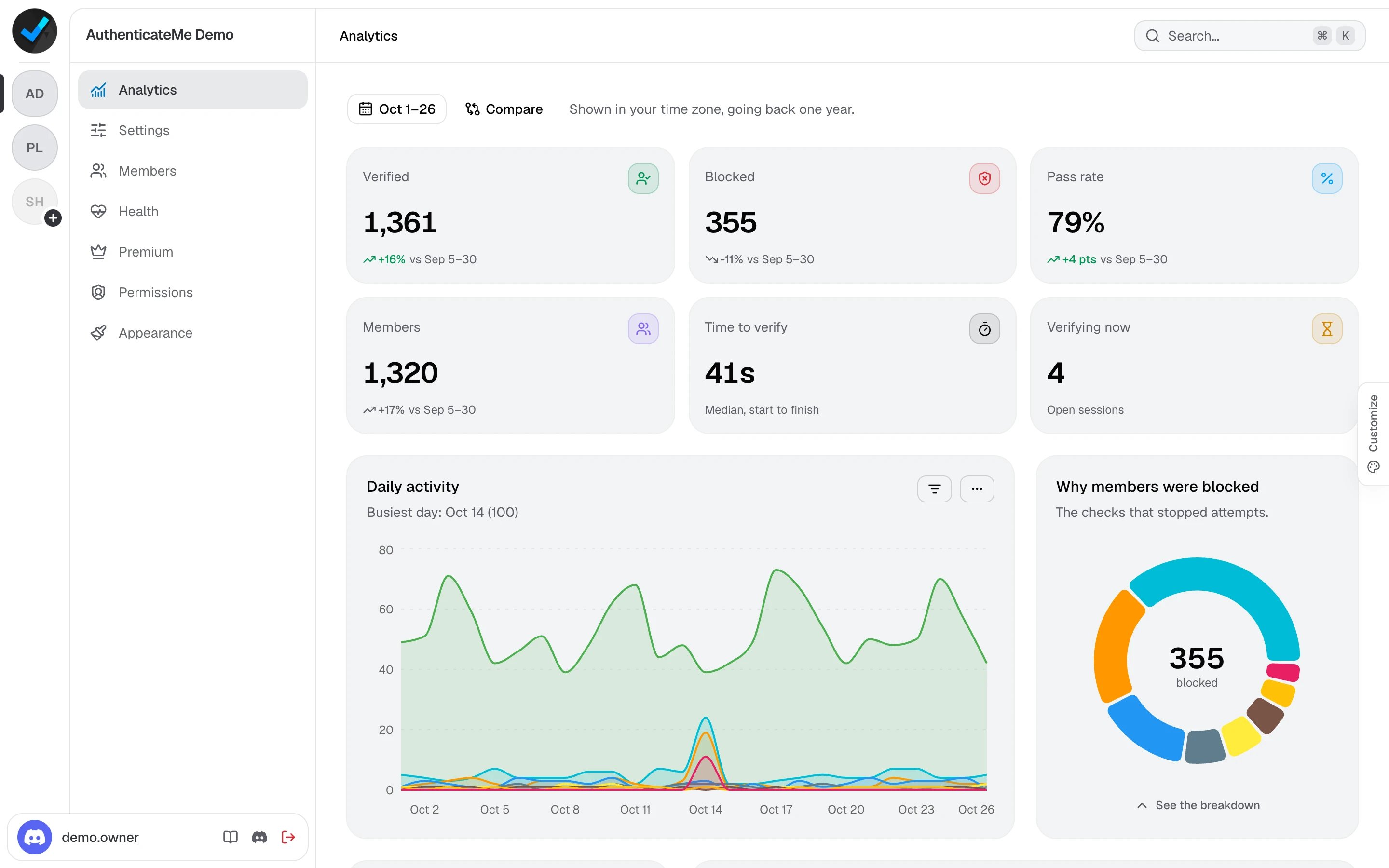Screen dimensions: 1389x868
Task: Go to the Members page
Action: click(x=193, y=171)
